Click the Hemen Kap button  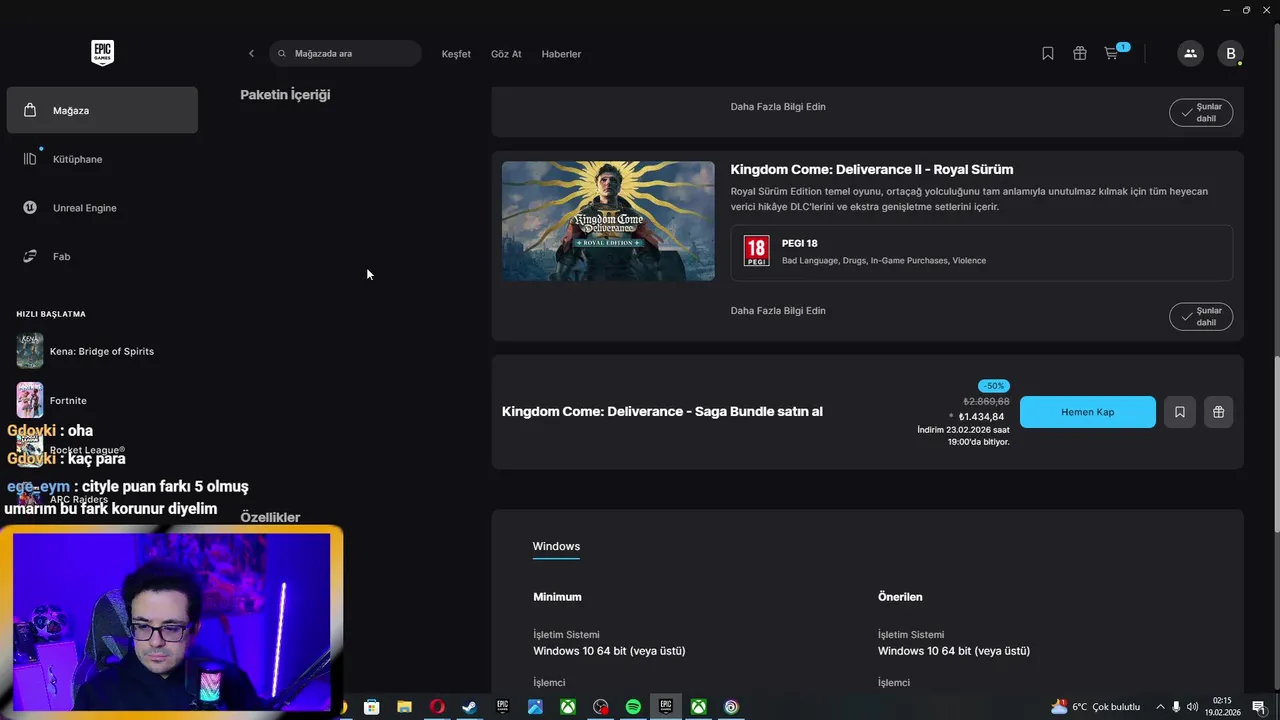click(x=1088, y=412)
